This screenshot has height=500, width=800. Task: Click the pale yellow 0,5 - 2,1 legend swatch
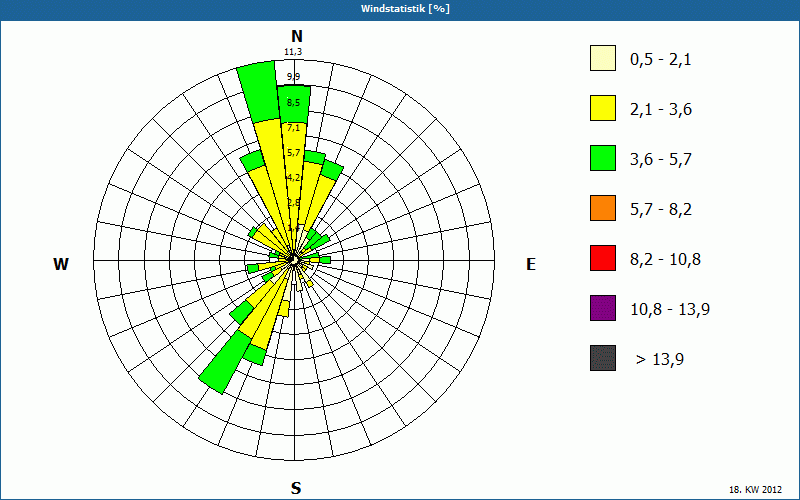click(603, 58)
